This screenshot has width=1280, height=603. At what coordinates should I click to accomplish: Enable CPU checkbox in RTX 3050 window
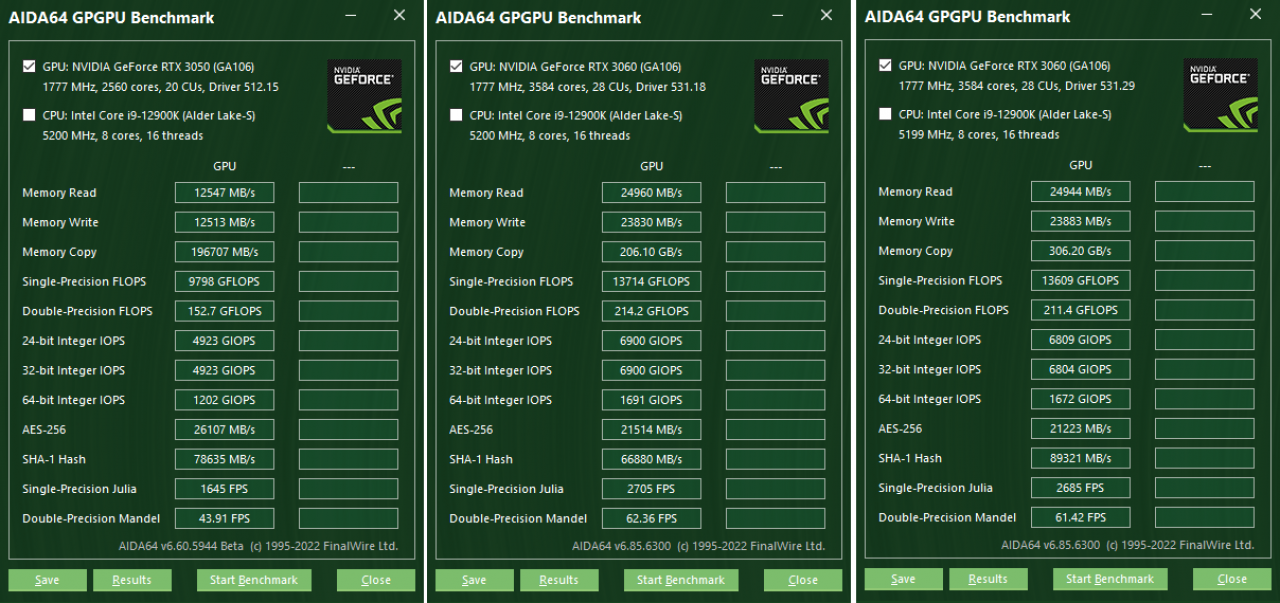pos(29,115)
